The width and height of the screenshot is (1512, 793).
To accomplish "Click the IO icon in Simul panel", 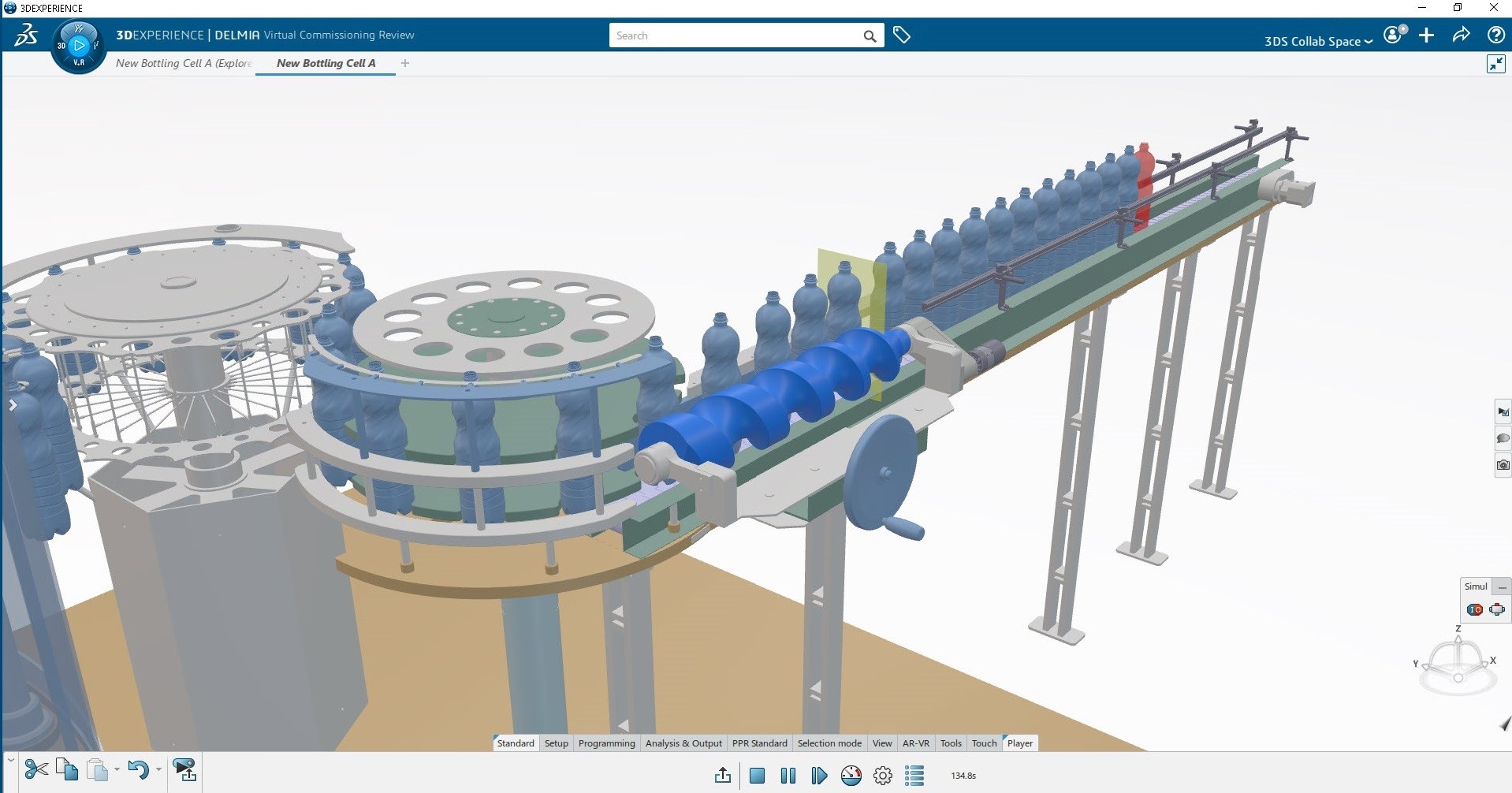I will 1474,609.
